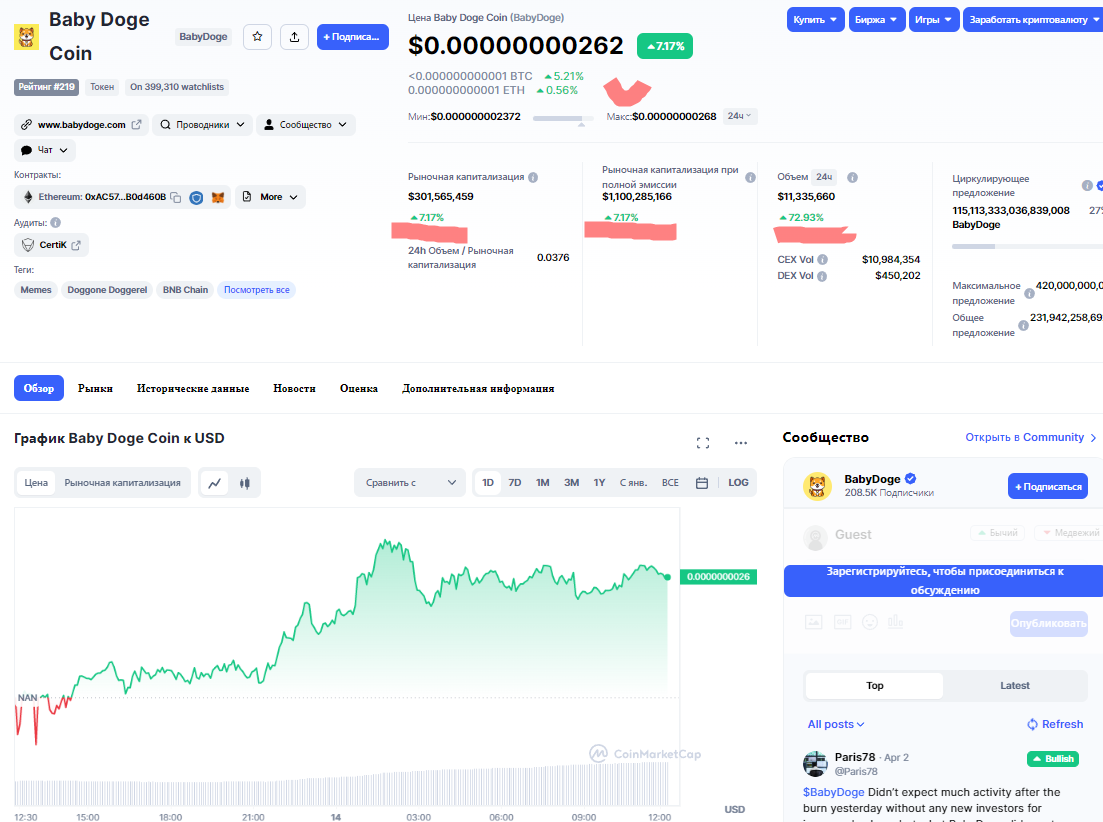Click community + Подписаться button

pos(1047,487)
